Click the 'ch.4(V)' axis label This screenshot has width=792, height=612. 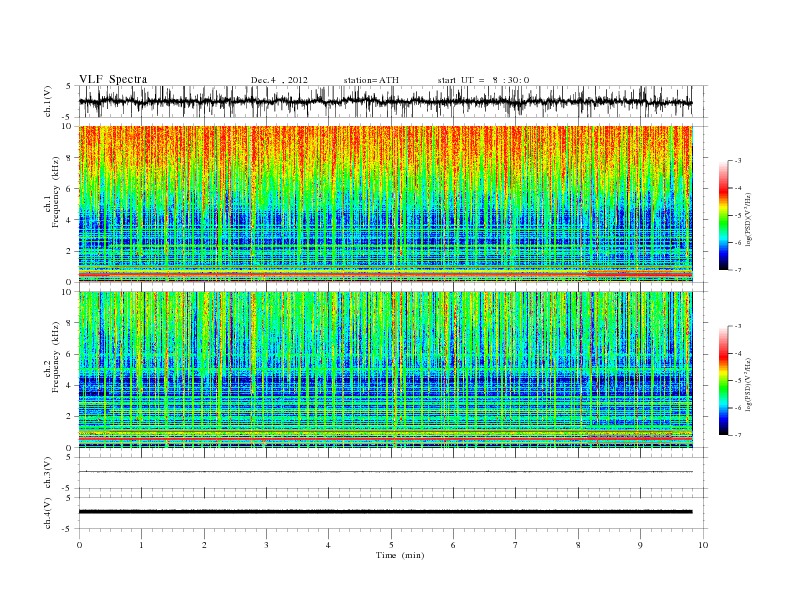48,513
